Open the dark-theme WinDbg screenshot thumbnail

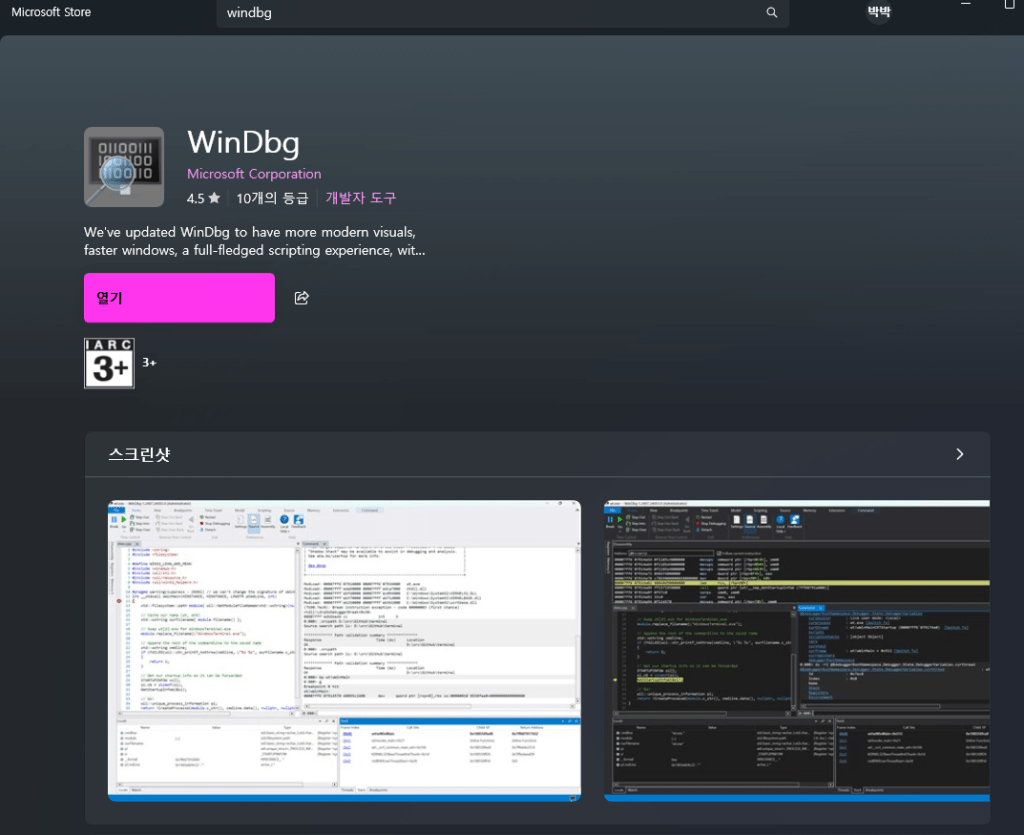[x=796, y=651]
